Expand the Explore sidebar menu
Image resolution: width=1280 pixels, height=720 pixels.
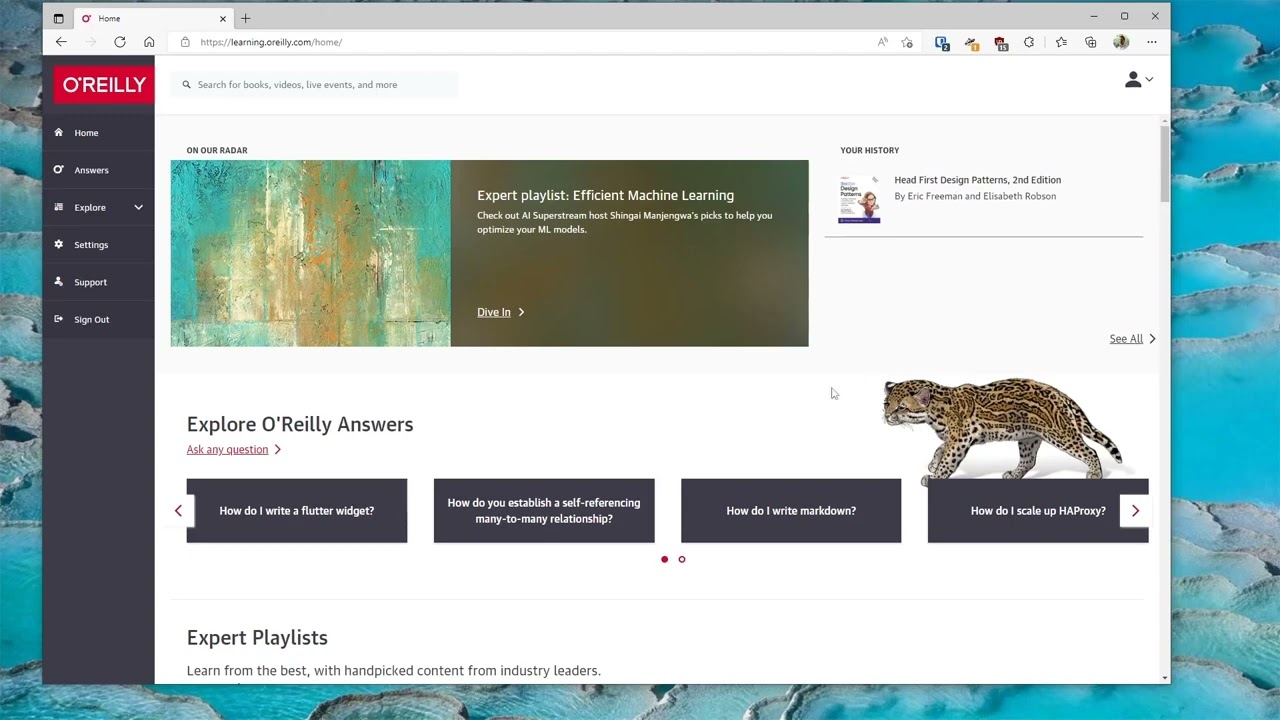pyautogui.click(x=98, y=207)
